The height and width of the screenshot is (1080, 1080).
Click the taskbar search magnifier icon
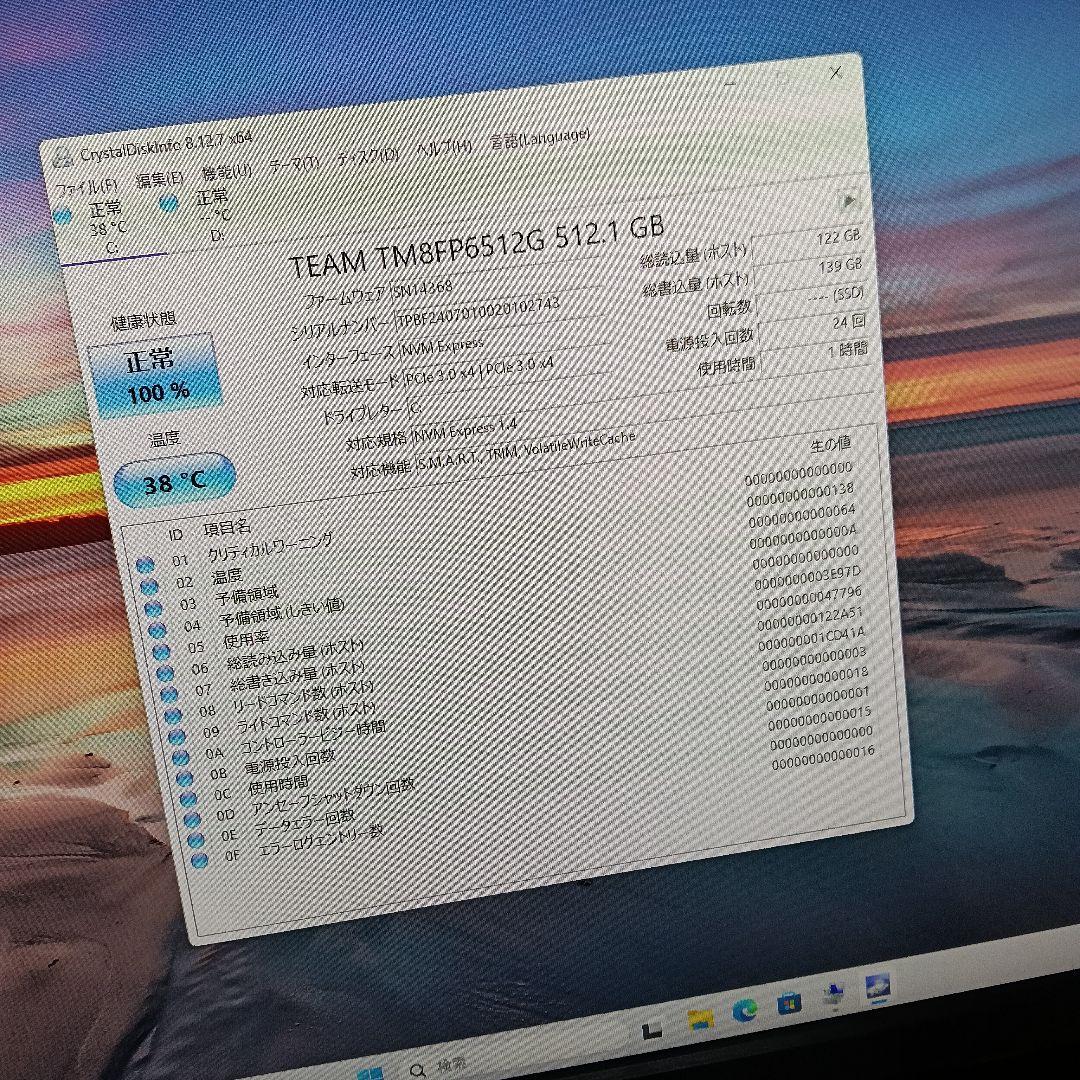click(x=417, y=1070)
